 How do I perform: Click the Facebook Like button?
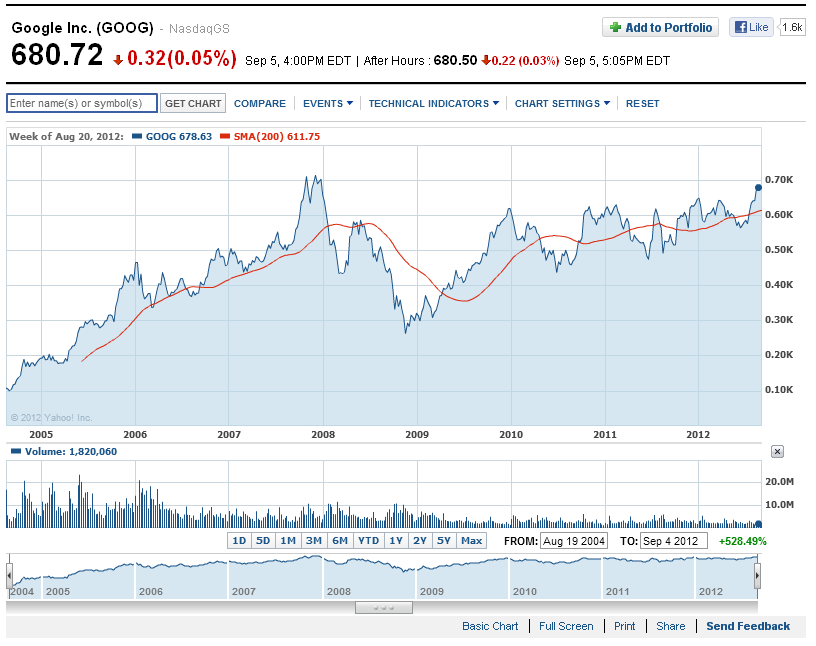pos(751,27)
